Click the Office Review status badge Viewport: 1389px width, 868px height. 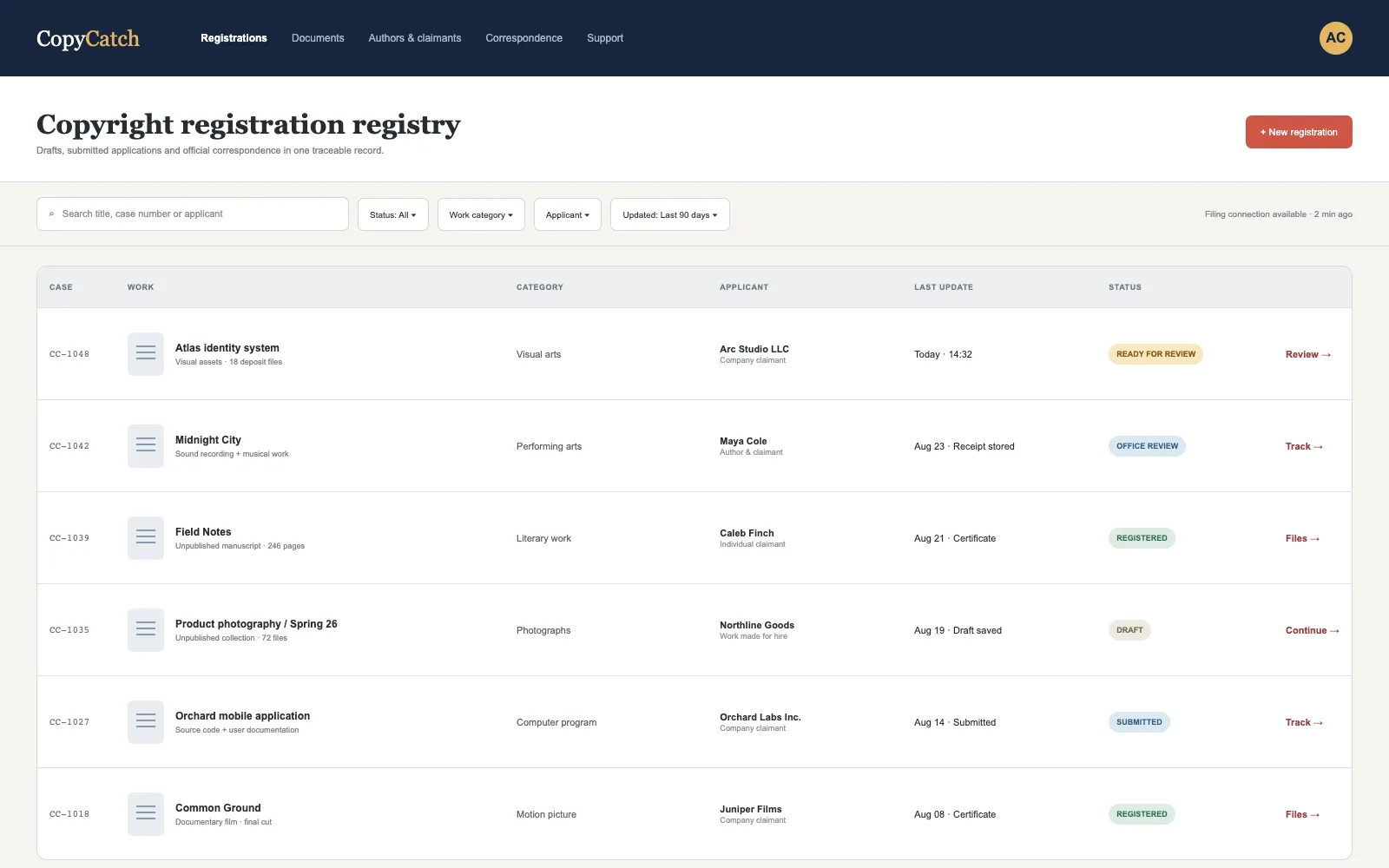(x=1147, y=446)
